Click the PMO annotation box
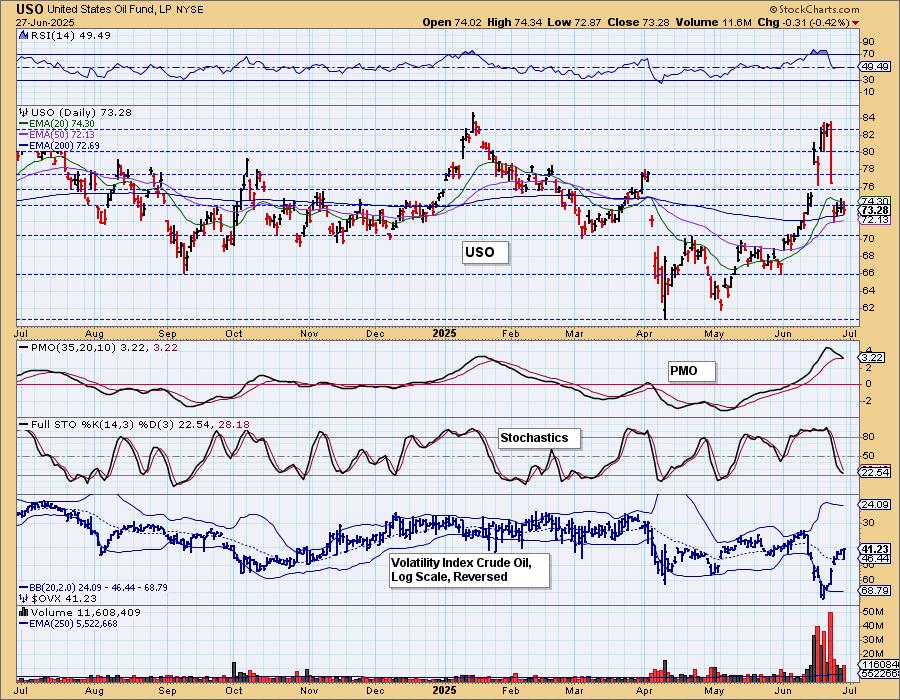 692,371
